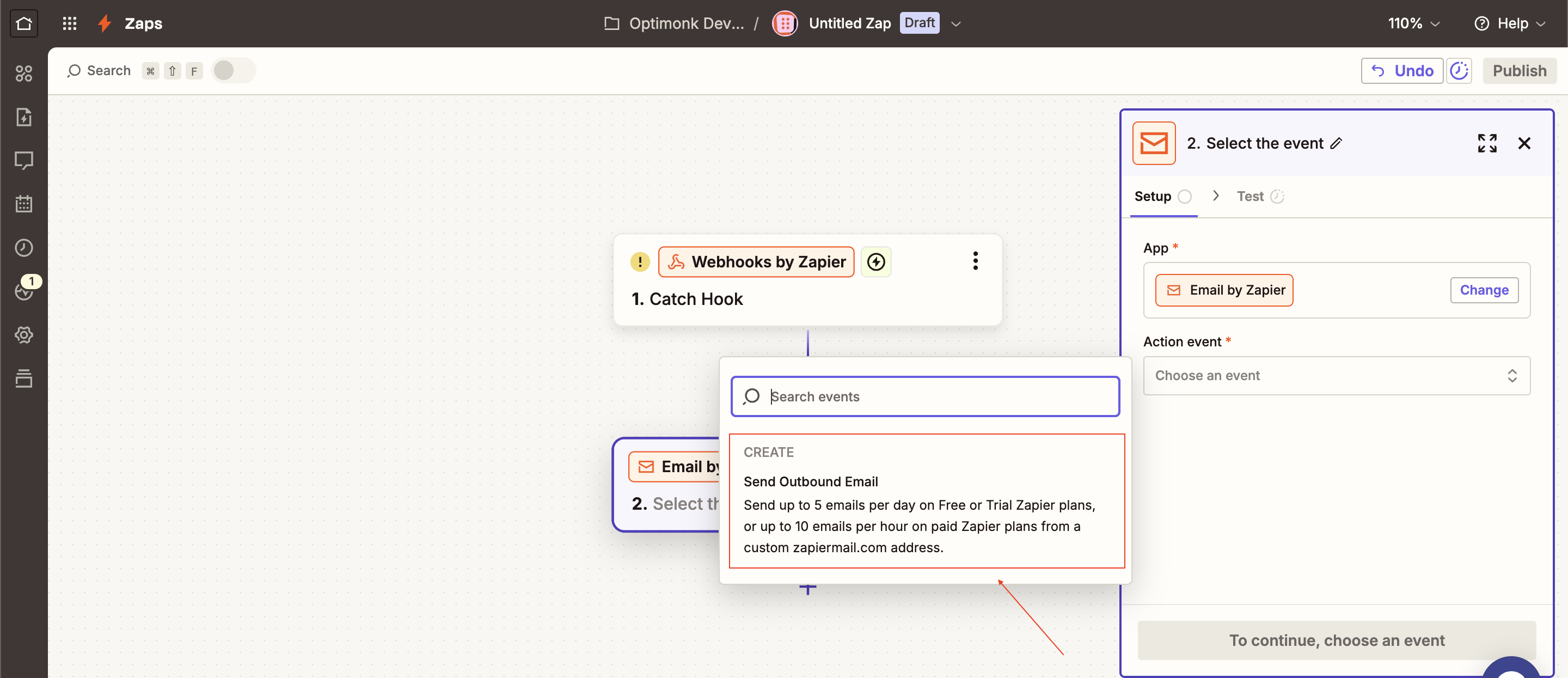Click the Publish button
1568x678 pixels.
1520,71
